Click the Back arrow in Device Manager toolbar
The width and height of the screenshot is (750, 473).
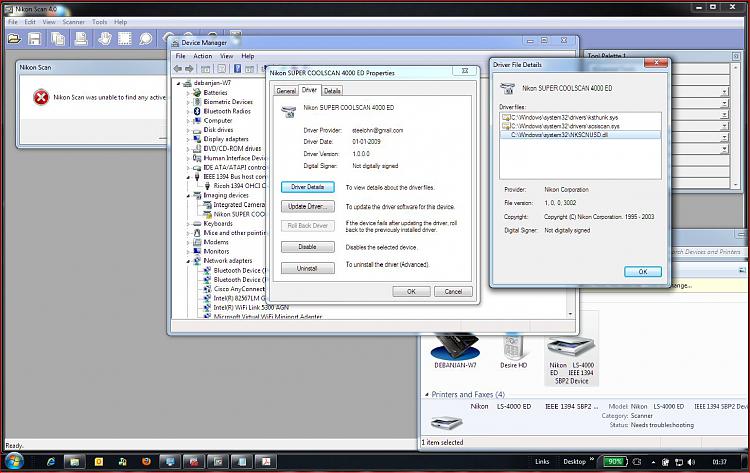click(178, 69)
